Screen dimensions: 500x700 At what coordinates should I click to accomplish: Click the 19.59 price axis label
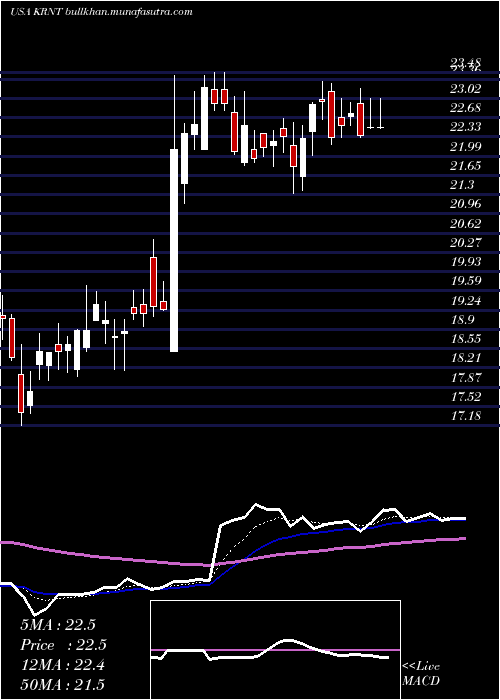pos(465,281)
